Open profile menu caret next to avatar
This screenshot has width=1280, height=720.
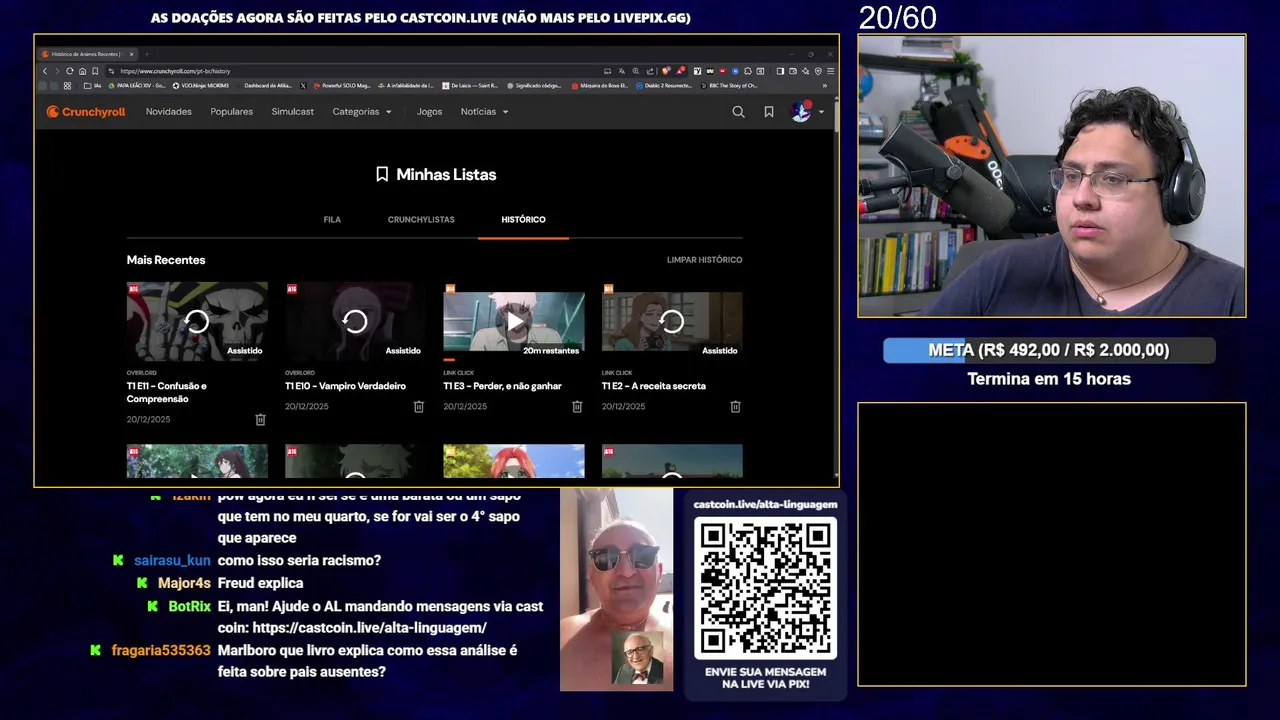(822, 112)
